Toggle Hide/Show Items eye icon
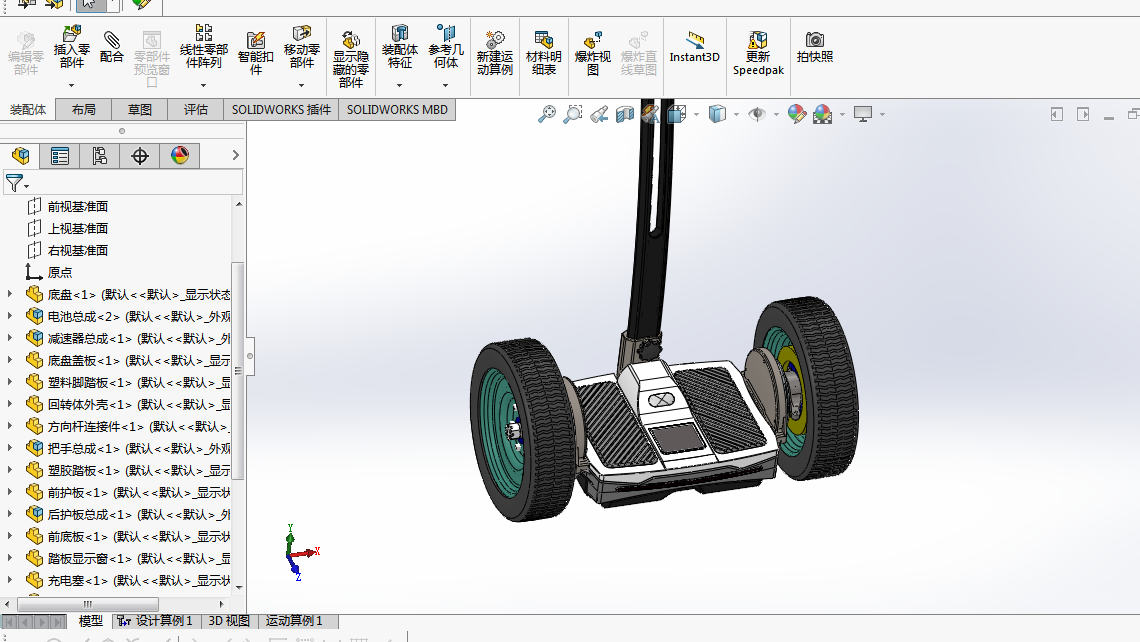 [x=757, y=114]
